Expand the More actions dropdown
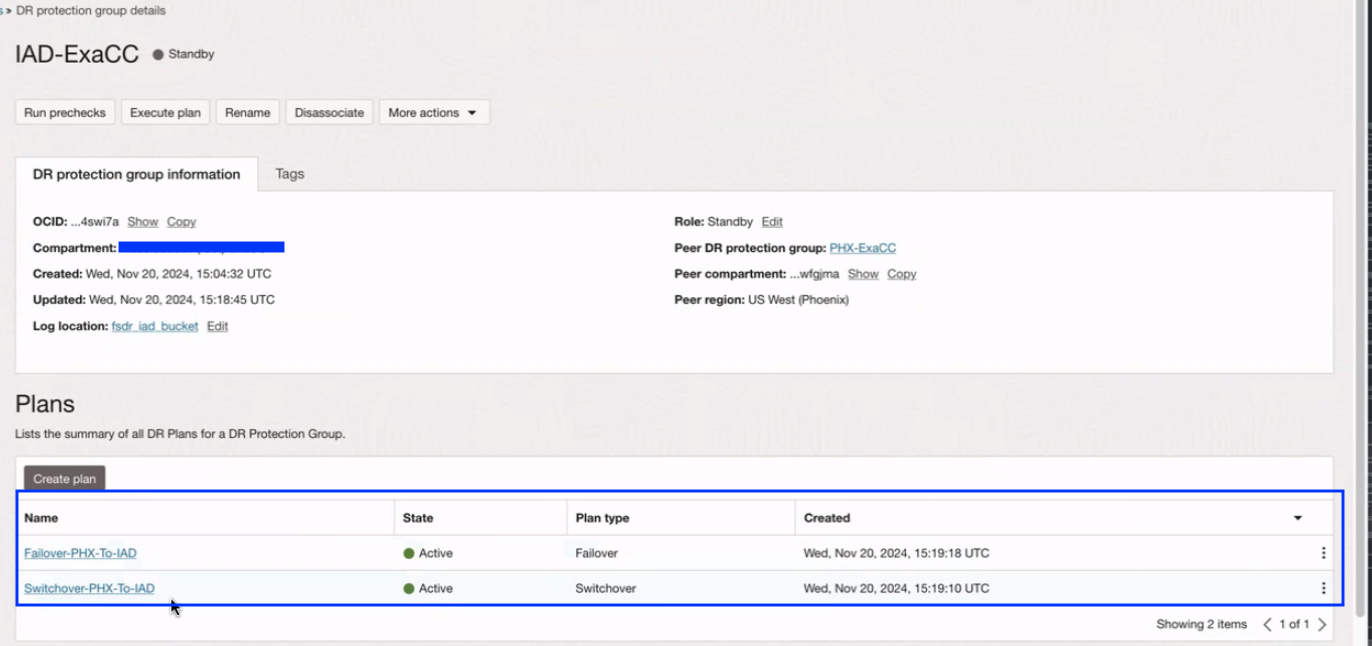 click(433, 113)
